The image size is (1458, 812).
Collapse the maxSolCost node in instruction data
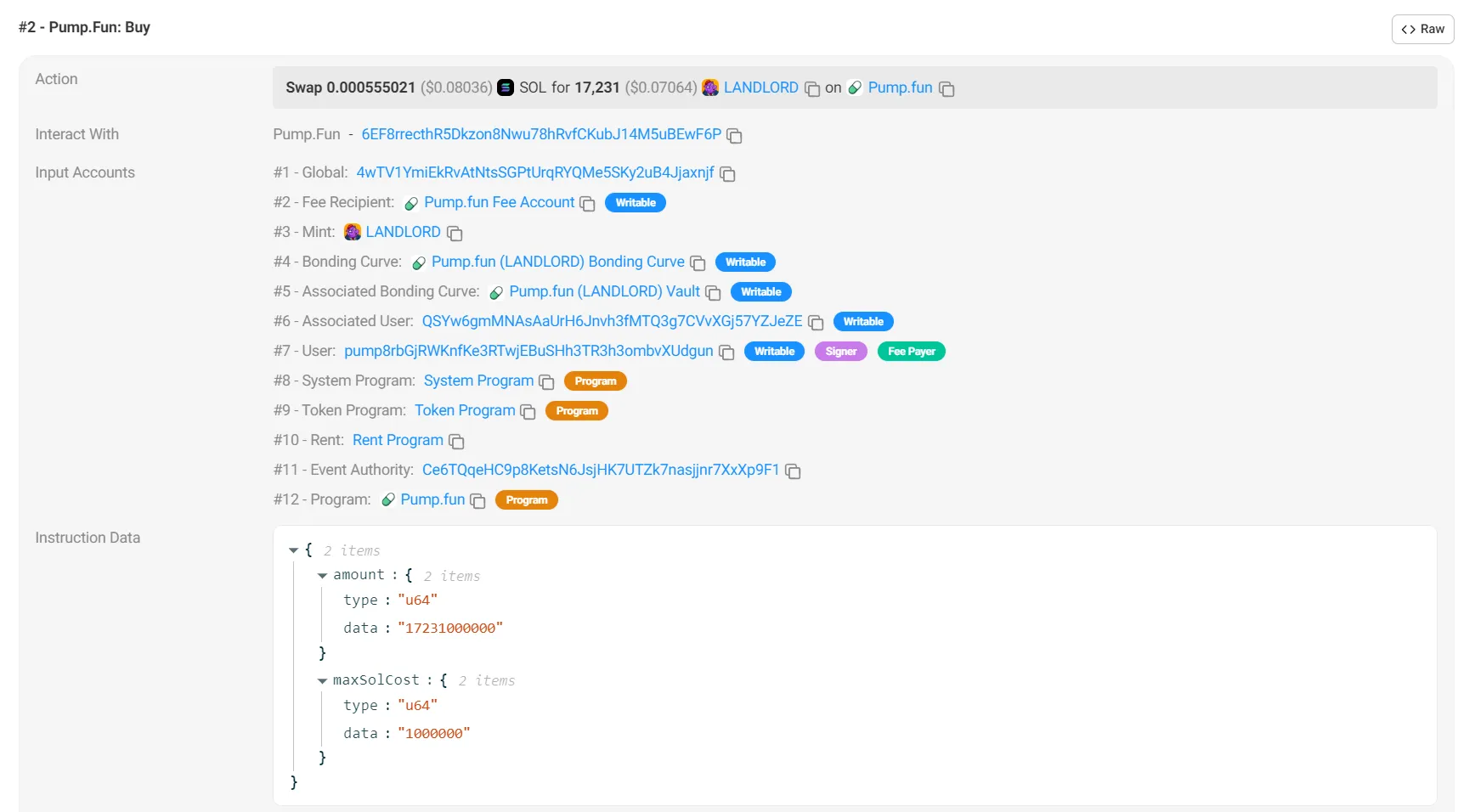click(x=323, y=681)
